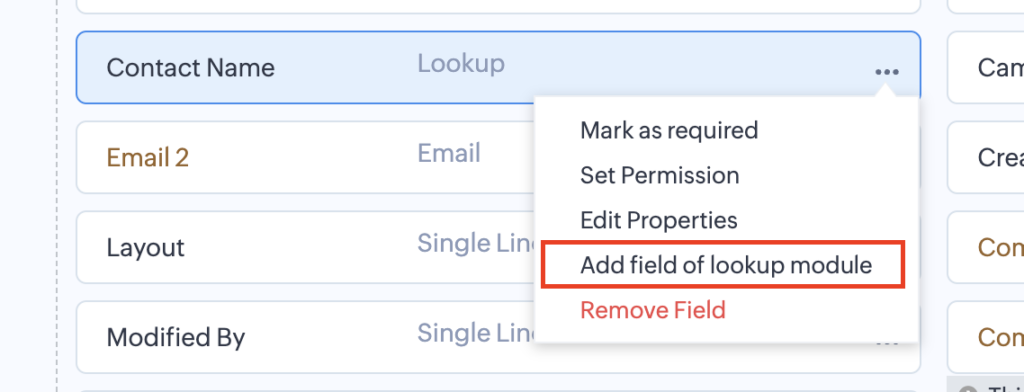Select the red Remove Field option

(x=652, y=310)
